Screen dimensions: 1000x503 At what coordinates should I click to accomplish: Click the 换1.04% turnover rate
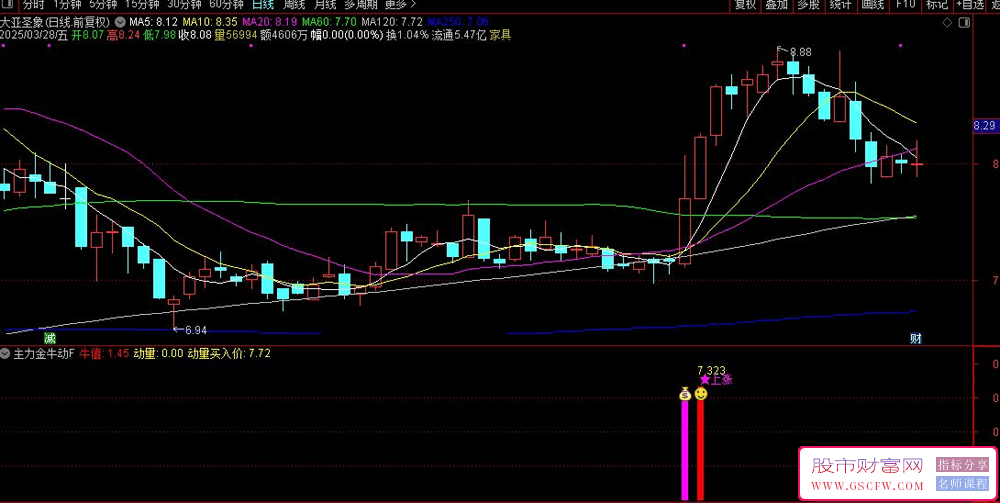click(x=407, y=35)
